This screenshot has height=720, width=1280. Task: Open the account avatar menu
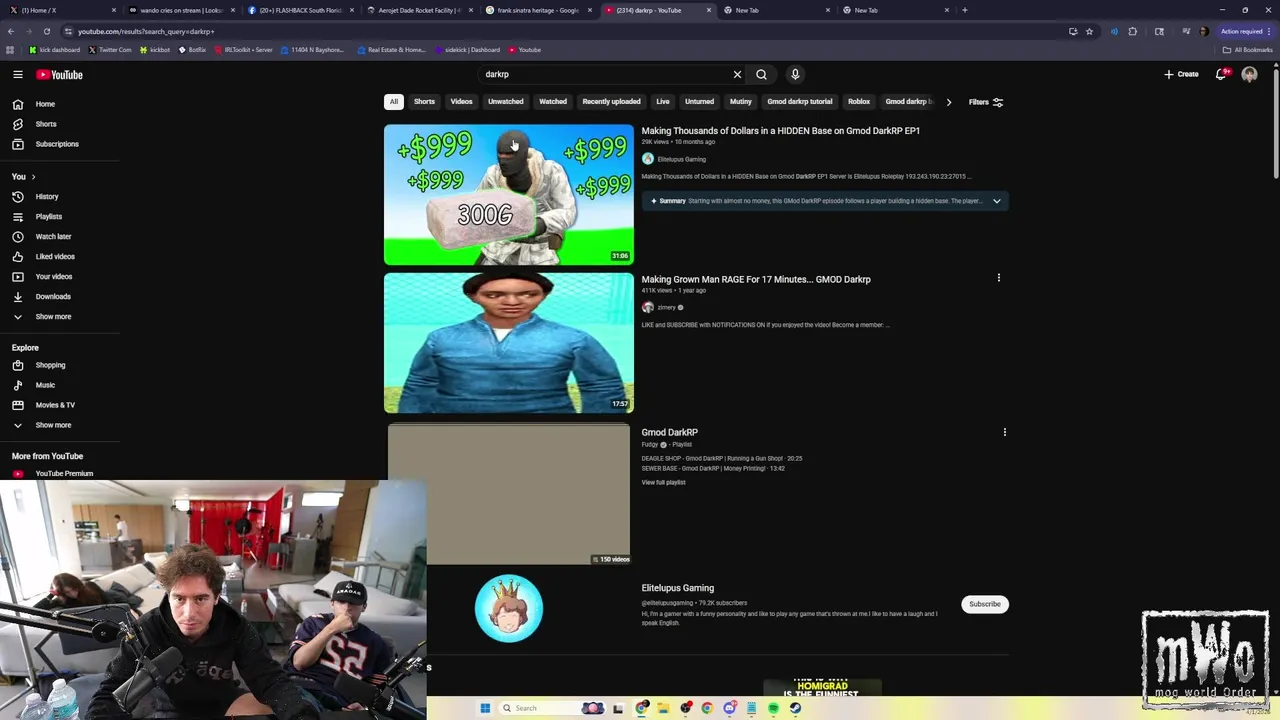pos(1249,74)
